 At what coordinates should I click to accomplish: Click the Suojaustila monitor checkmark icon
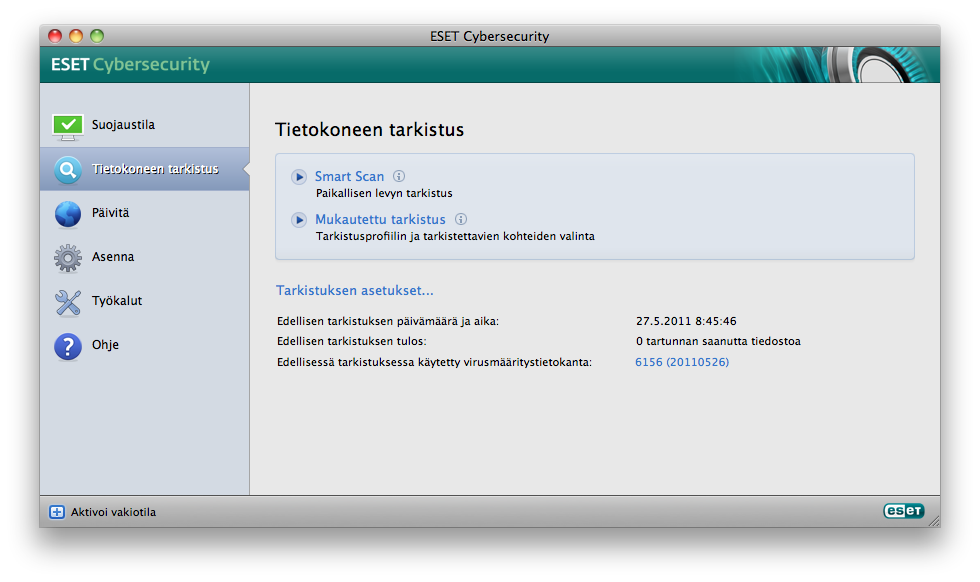pos(68,126)
